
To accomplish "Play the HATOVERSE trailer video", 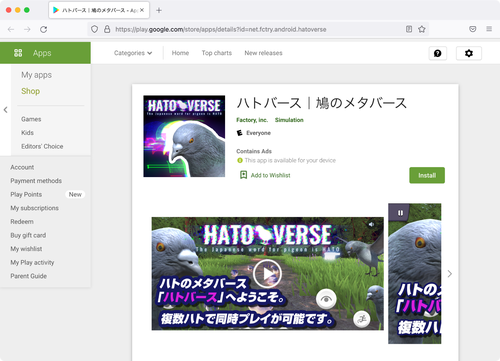I will point(267,274).
